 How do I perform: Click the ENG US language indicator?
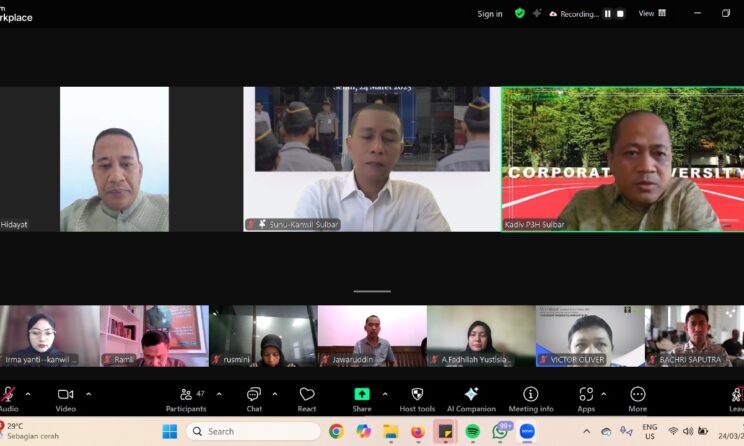click(x=650, y=431)
